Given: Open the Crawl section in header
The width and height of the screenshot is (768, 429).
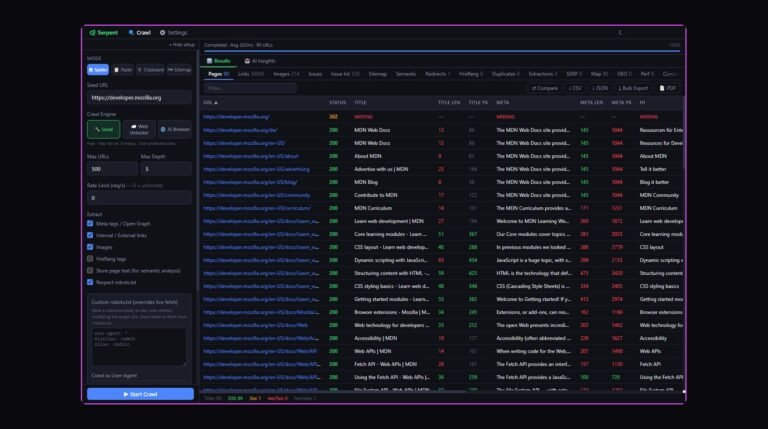Looking at the screenshot, I should click(x=140, y=33).
